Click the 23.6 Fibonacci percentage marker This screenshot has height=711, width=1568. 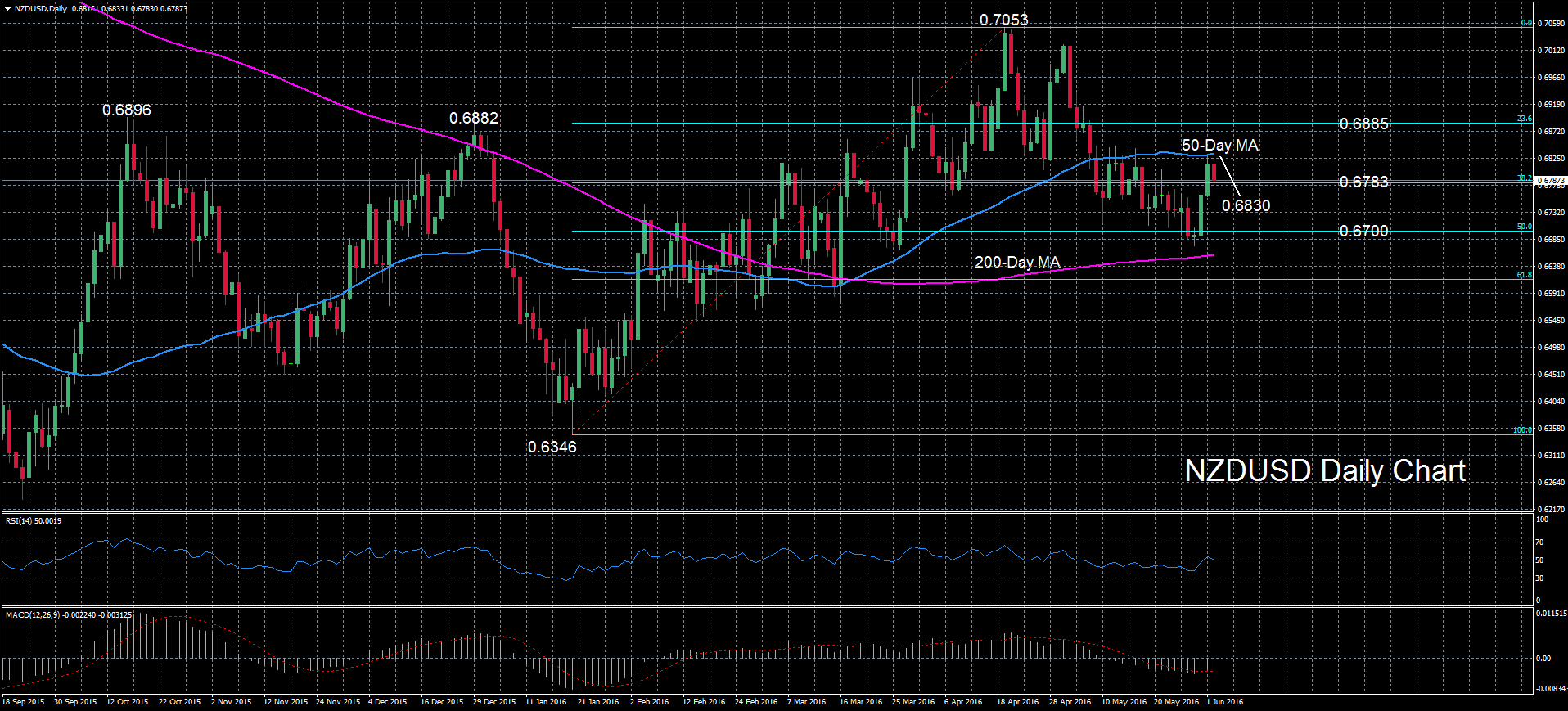[1525, 119]
